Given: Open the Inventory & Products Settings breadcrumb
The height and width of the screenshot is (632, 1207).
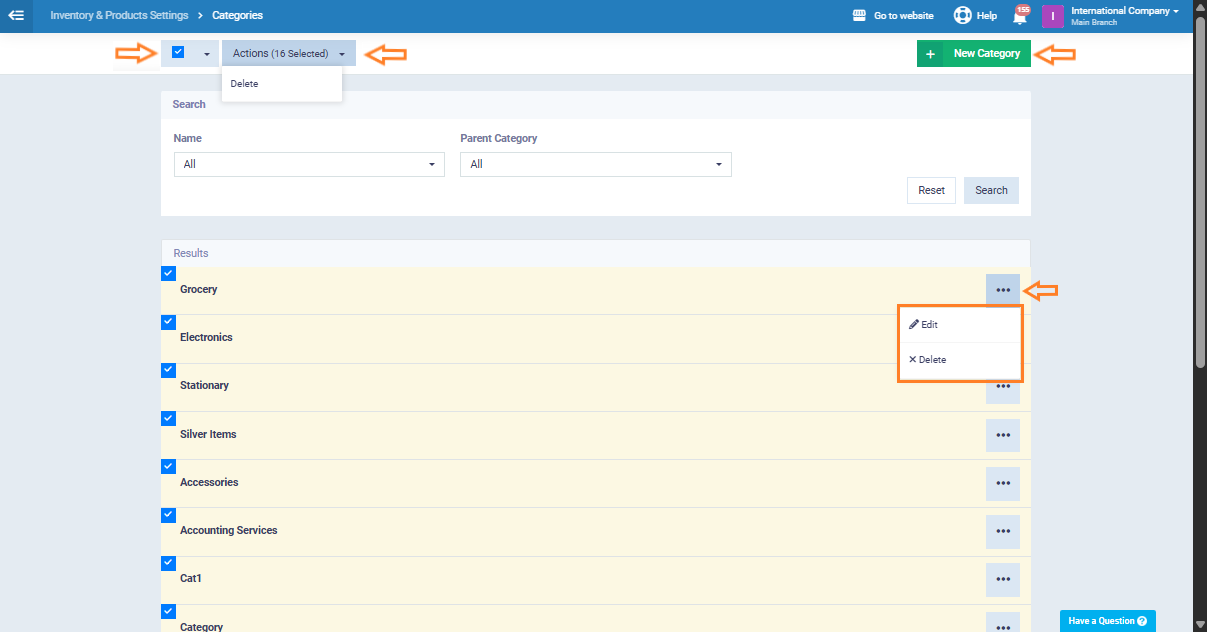Looking at the screenshot, I should 118,16.
